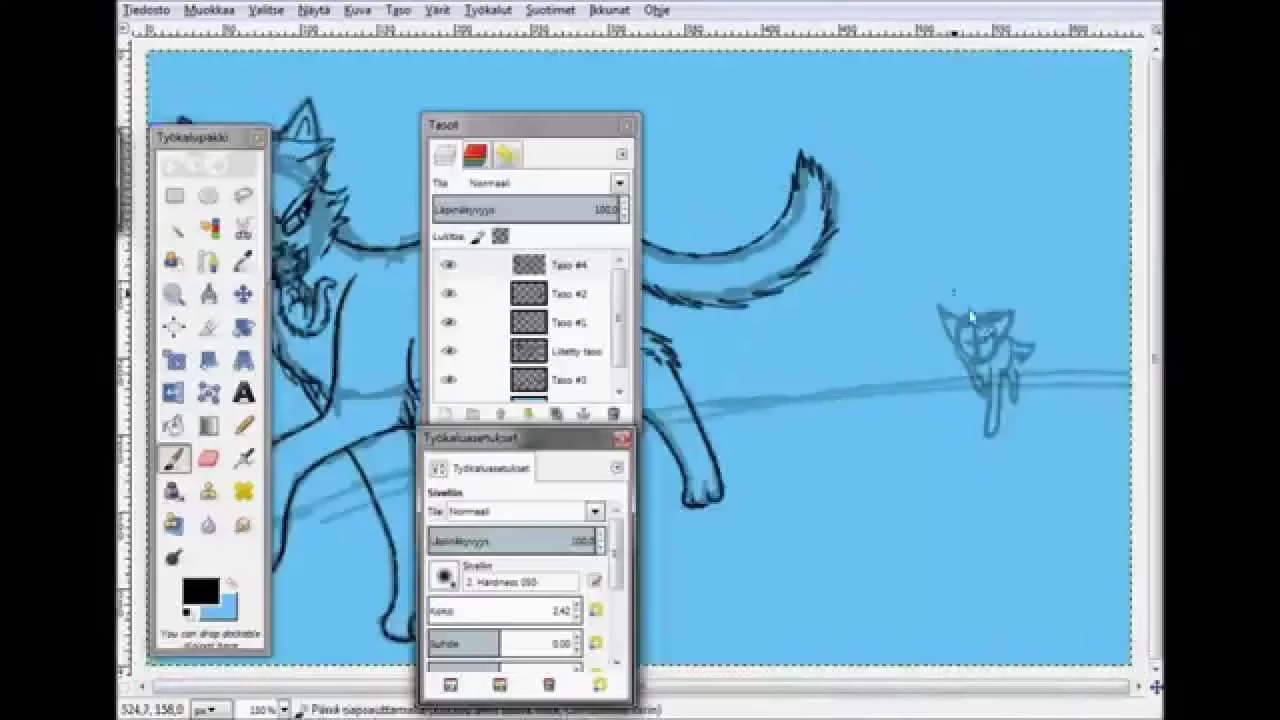
Task: Anchor the floating layer in Tasot panel
Action: tap(584, 414)
